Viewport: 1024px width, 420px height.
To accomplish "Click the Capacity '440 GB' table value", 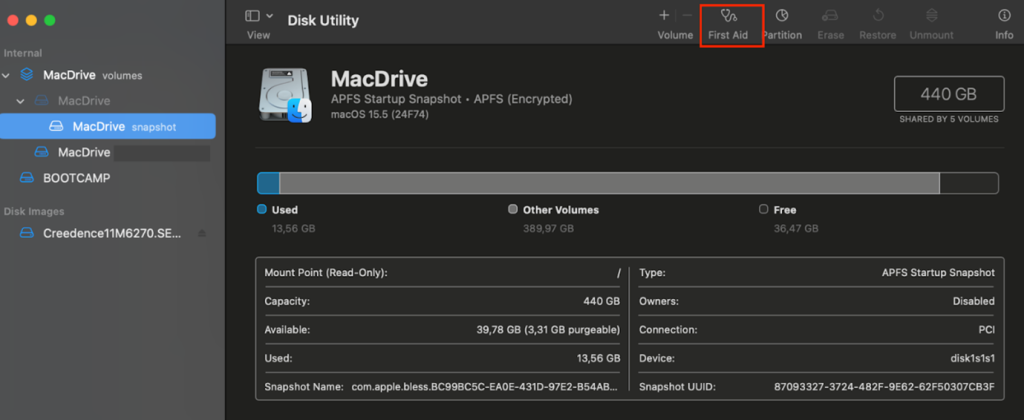I will click(601, 301).
